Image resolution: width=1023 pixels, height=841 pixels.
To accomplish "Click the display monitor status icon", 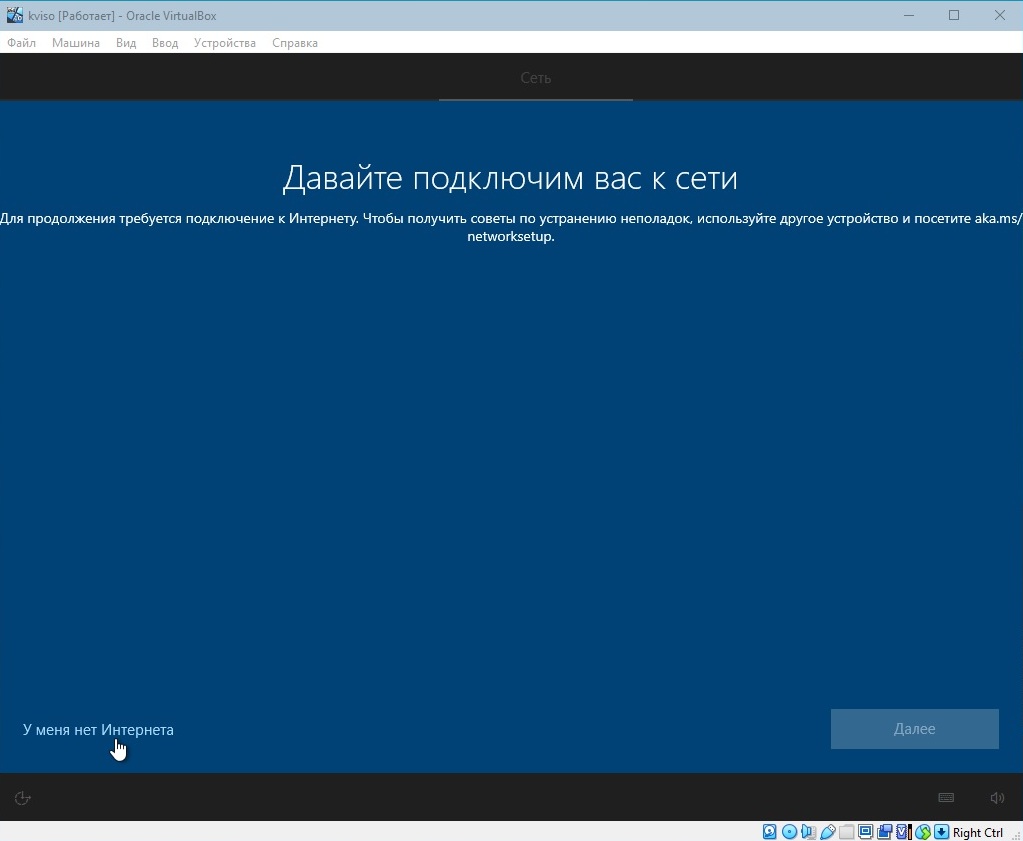I will pos(865,832).
